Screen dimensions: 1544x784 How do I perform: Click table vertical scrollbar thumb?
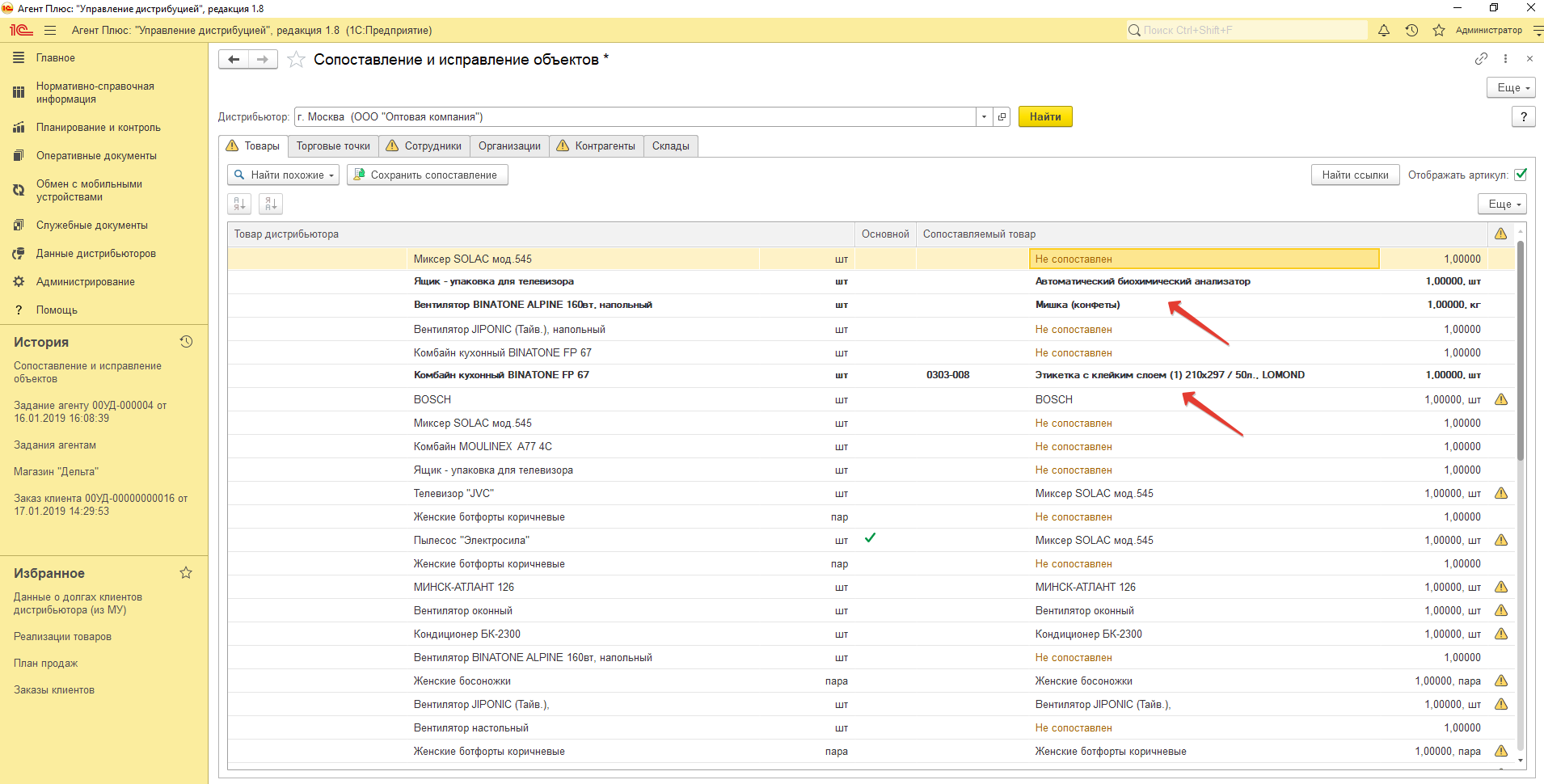coord(1521,352)
